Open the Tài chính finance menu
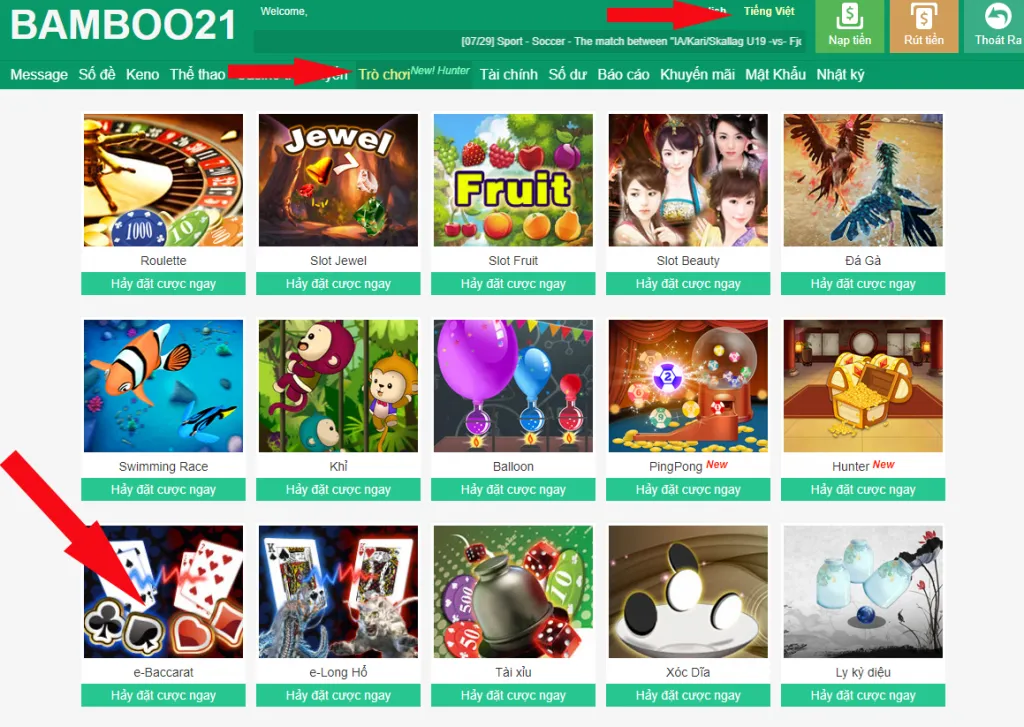The width and height of the screenshot is (1024, 727). (509, 74)
